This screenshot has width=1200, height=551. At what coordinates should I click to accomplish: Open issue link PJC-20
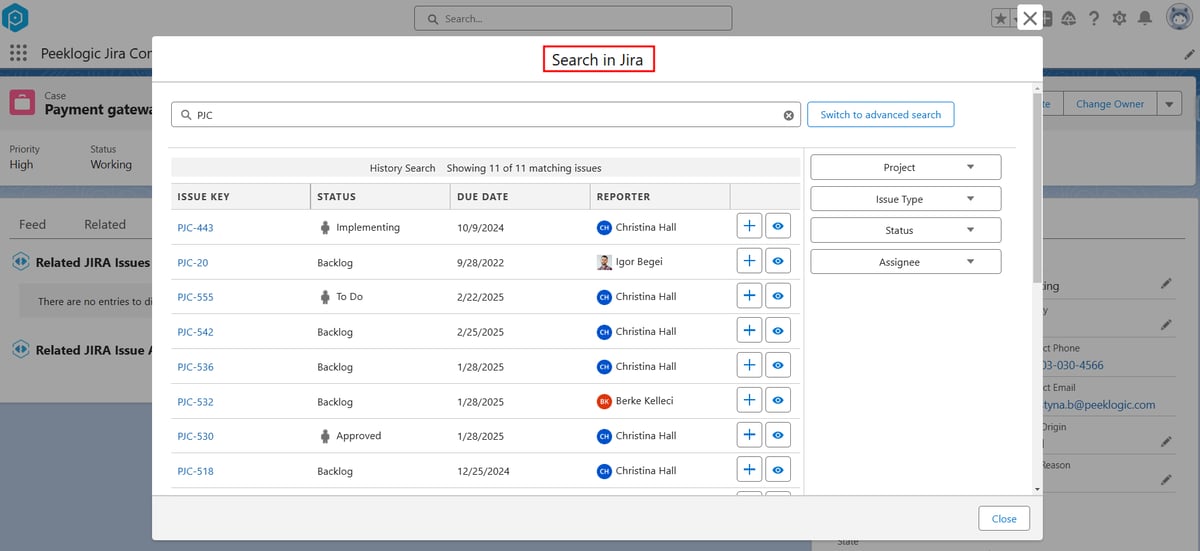pyautogui.click(x=192, y=263)
